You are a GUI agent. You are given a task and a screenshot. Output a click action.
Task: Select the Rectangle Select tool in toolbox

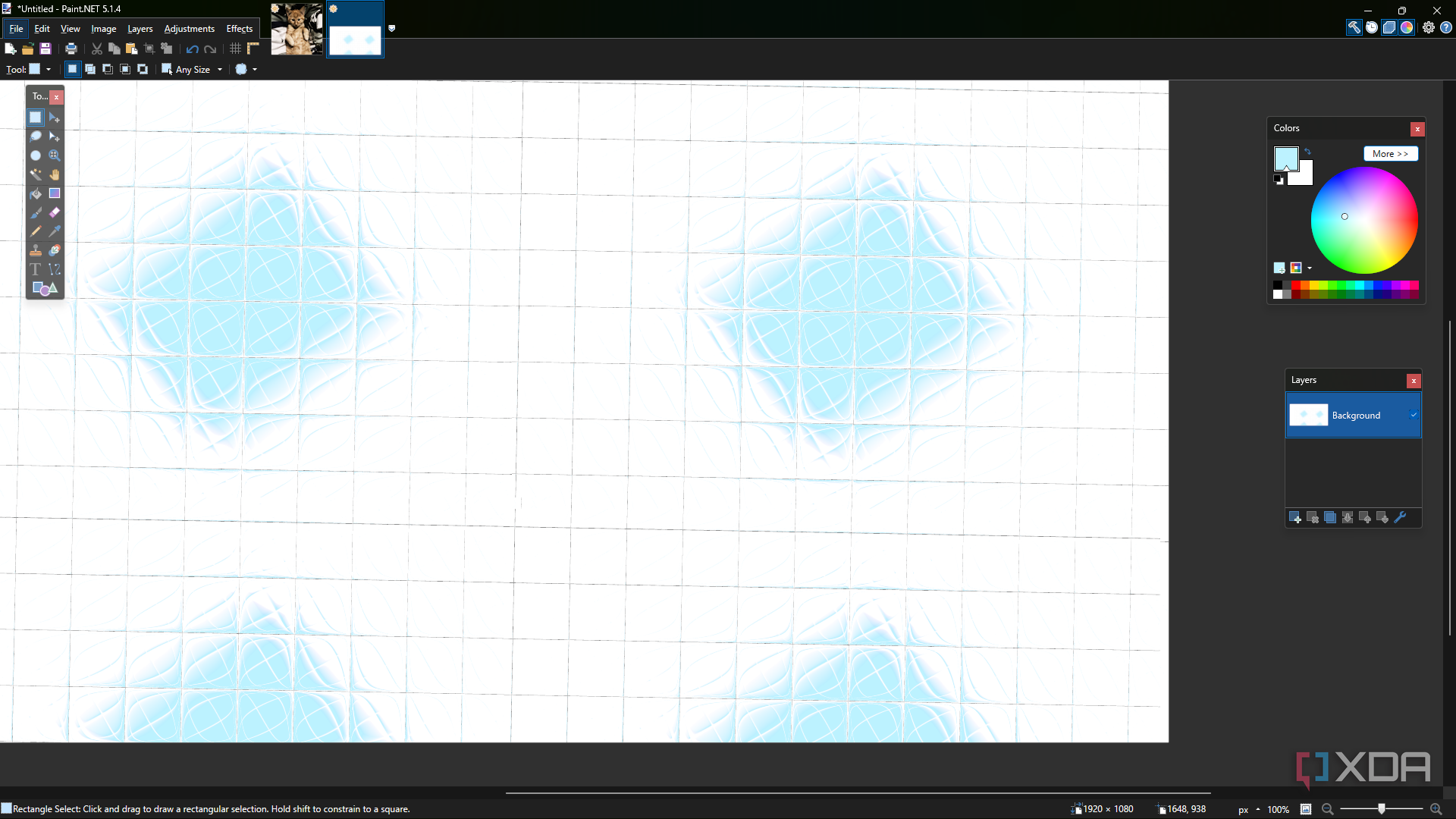[x=36, y=118]
